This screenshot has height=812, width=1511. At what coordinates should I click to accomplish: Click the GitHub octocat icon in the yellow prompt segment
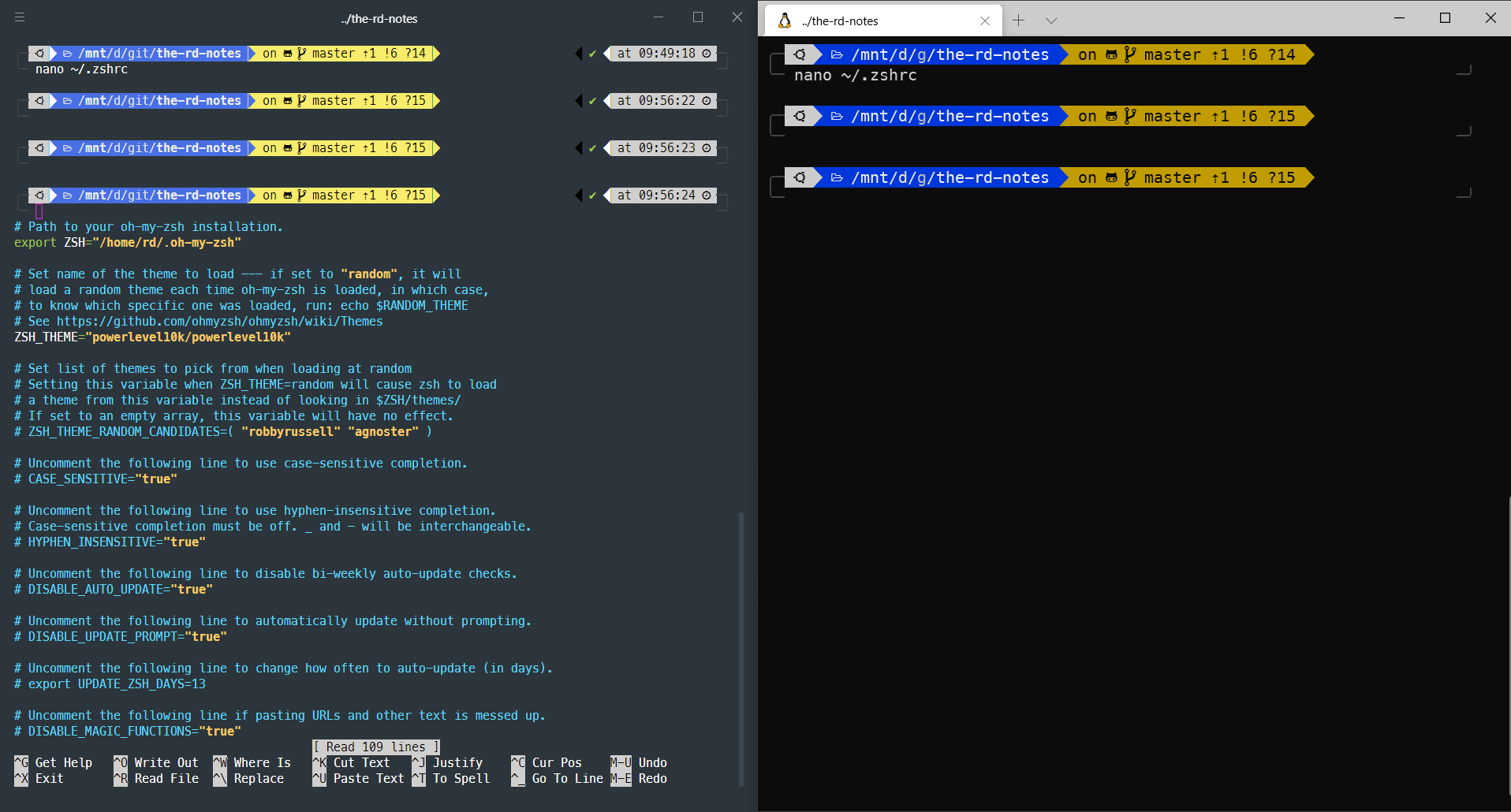pyautogui.click(x=1110, y=54)
